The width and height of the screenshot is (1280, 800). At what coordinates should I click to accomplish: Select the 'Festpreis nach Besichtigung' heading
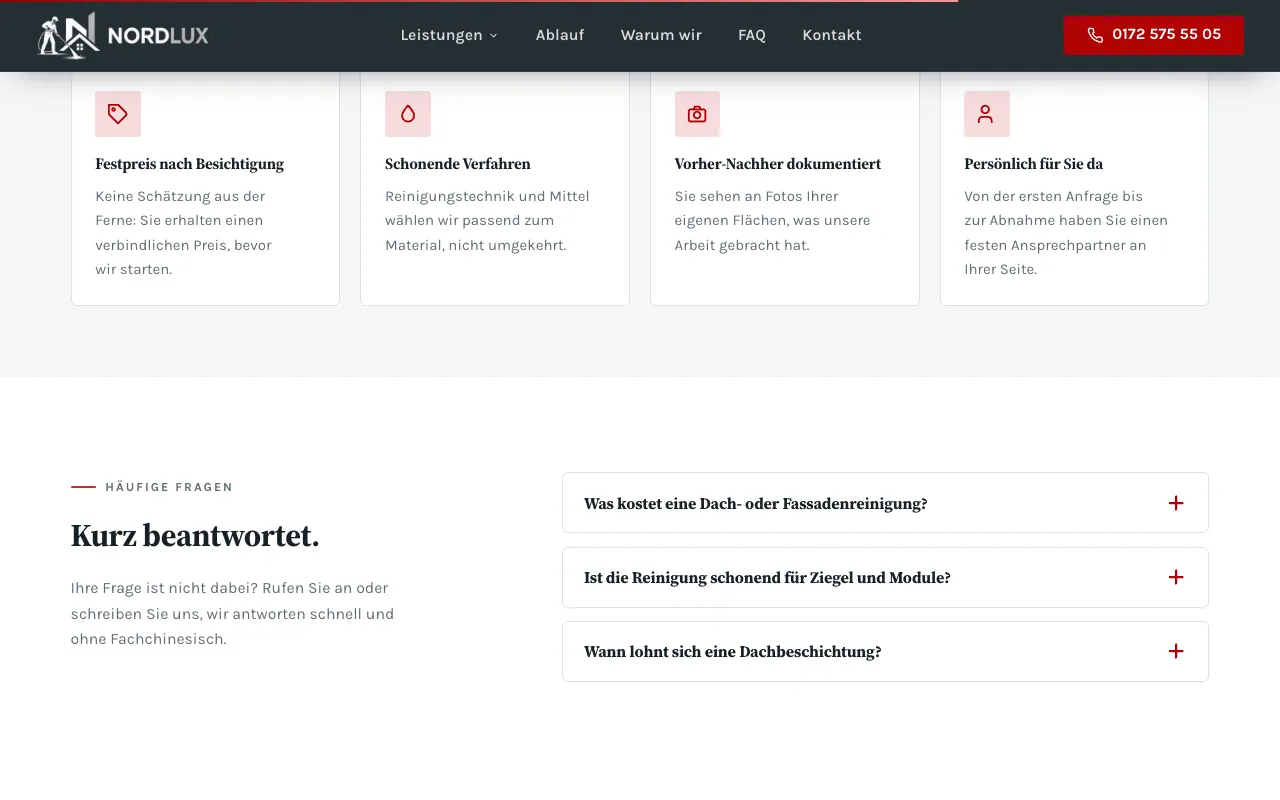(190, 164)
